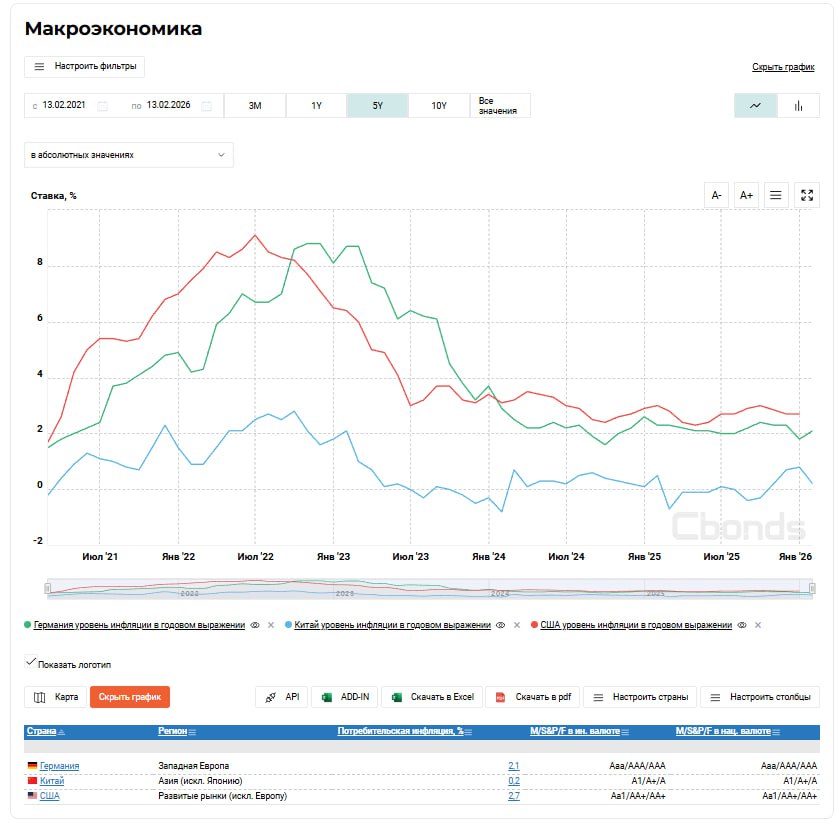835x825 pixels.
Task: Select the 10Y period tab
Action: [x=439, y=106]
